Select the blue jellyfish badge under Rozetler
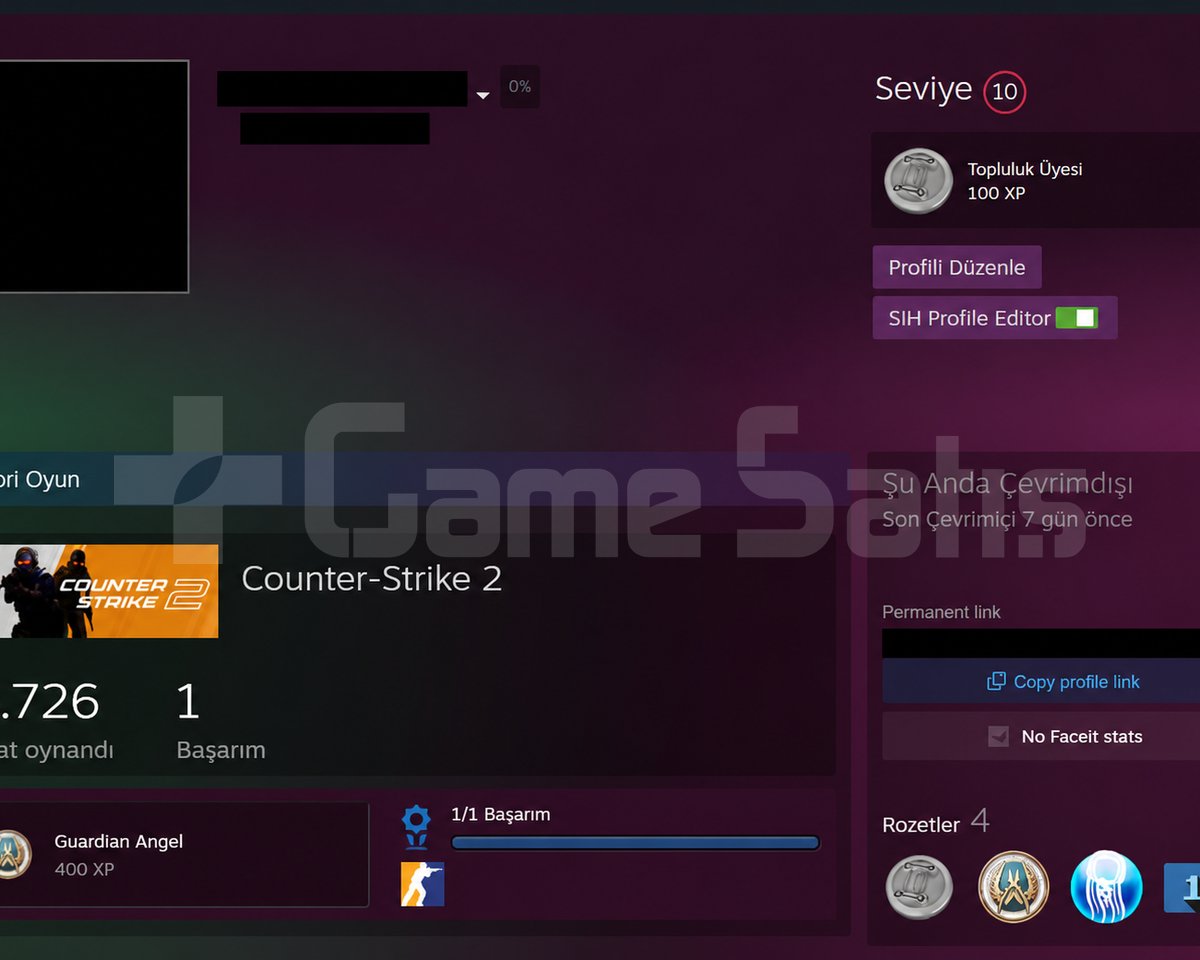Image resolution: width=1200 pixels, height=960 pixels. coord(1106,887)
